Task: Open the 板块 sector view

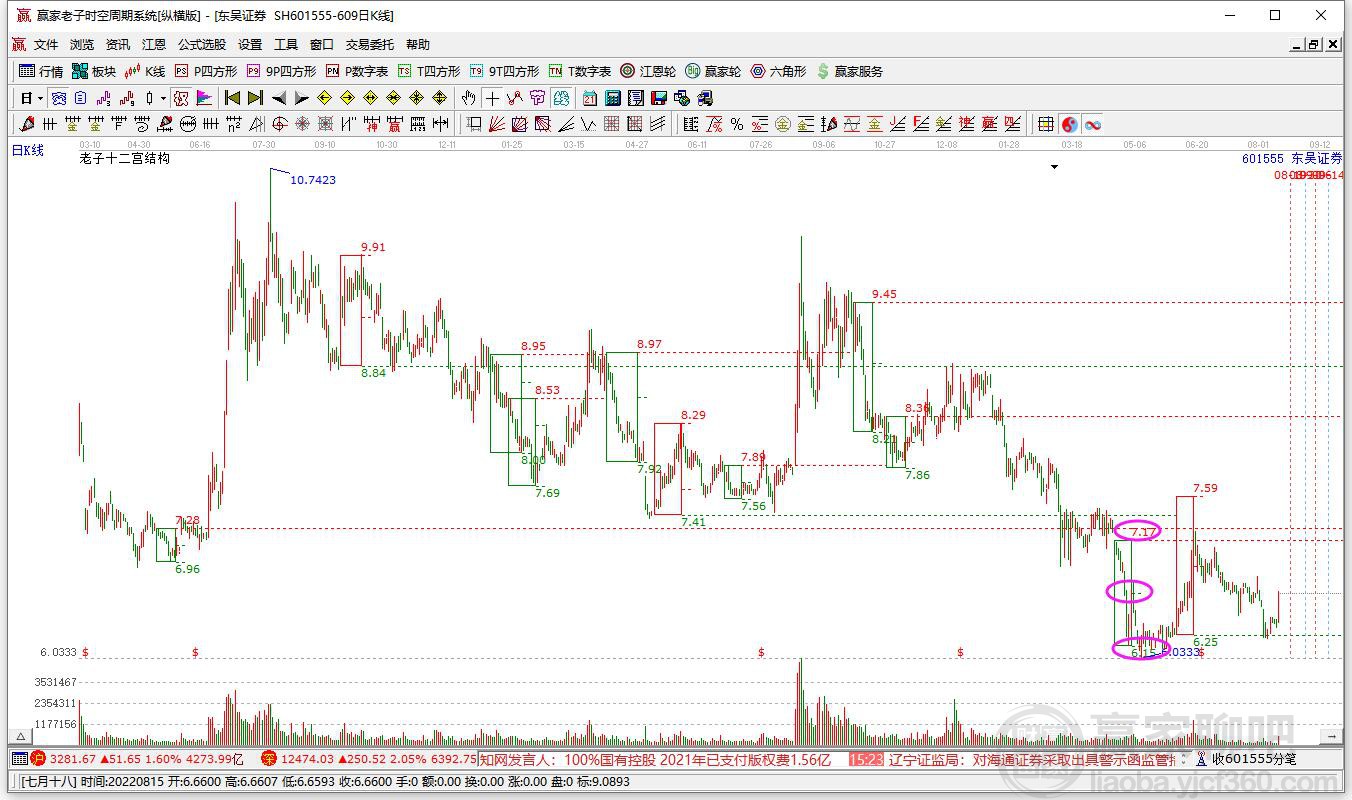Action: tap(94, 71)
